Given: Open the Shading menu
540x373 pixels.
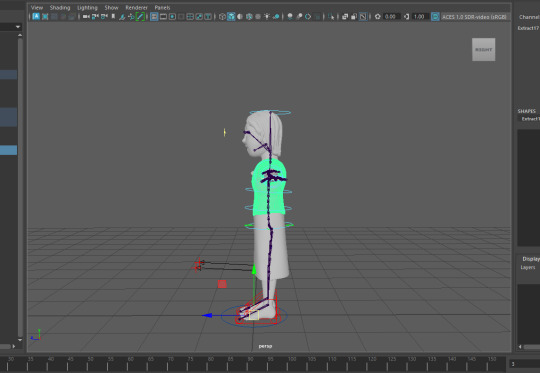Looking at the screenshot, I should (60, 8).
